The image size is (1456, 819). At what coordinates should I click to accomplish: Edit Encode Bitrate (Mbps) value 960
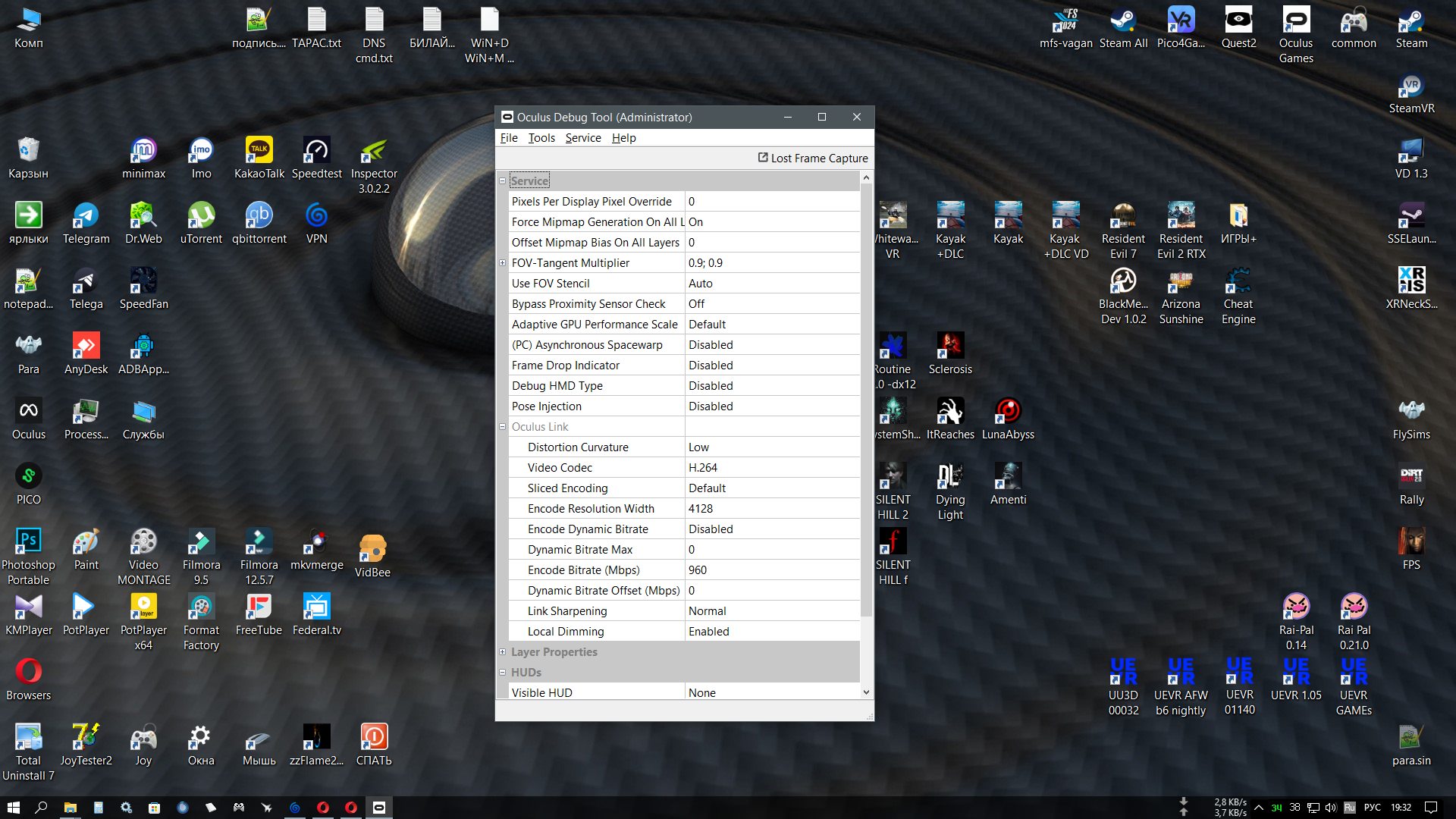772,570
